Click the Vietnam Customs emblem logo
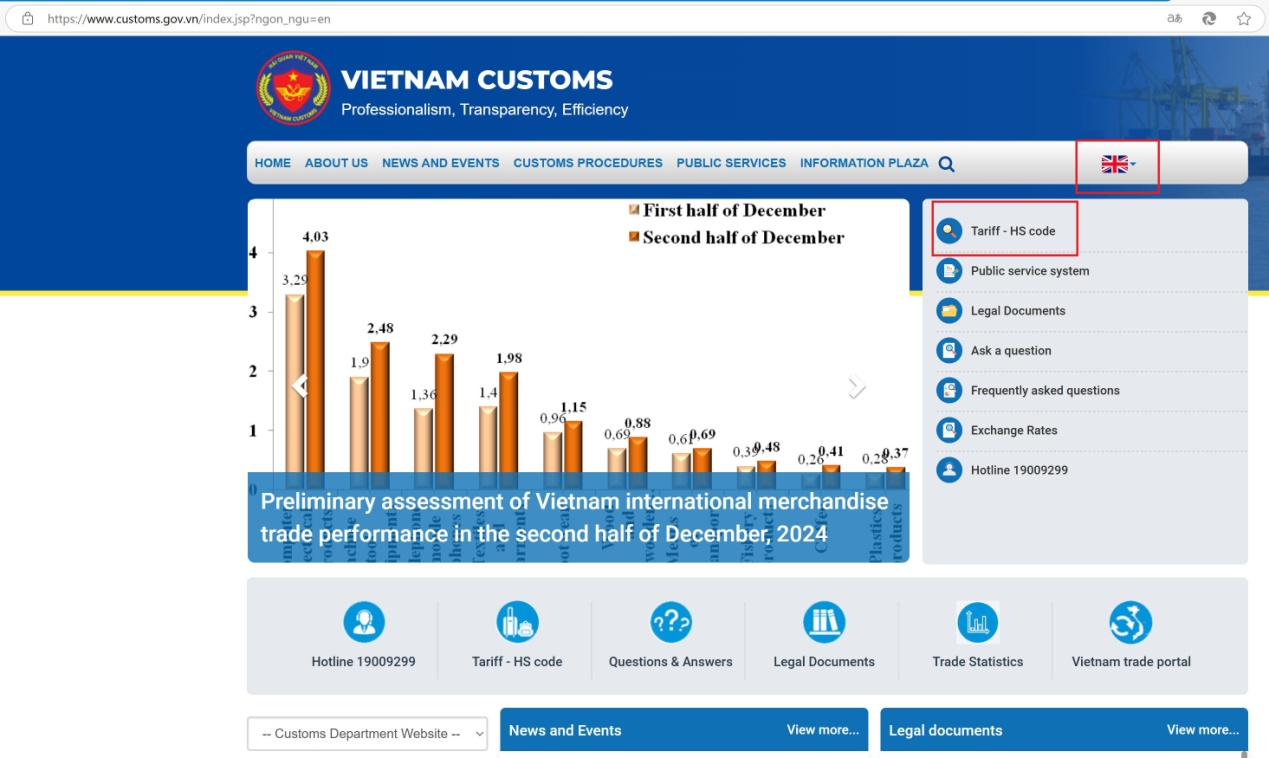The width and height of the screenshot is (1269, 758). [292, 89]
